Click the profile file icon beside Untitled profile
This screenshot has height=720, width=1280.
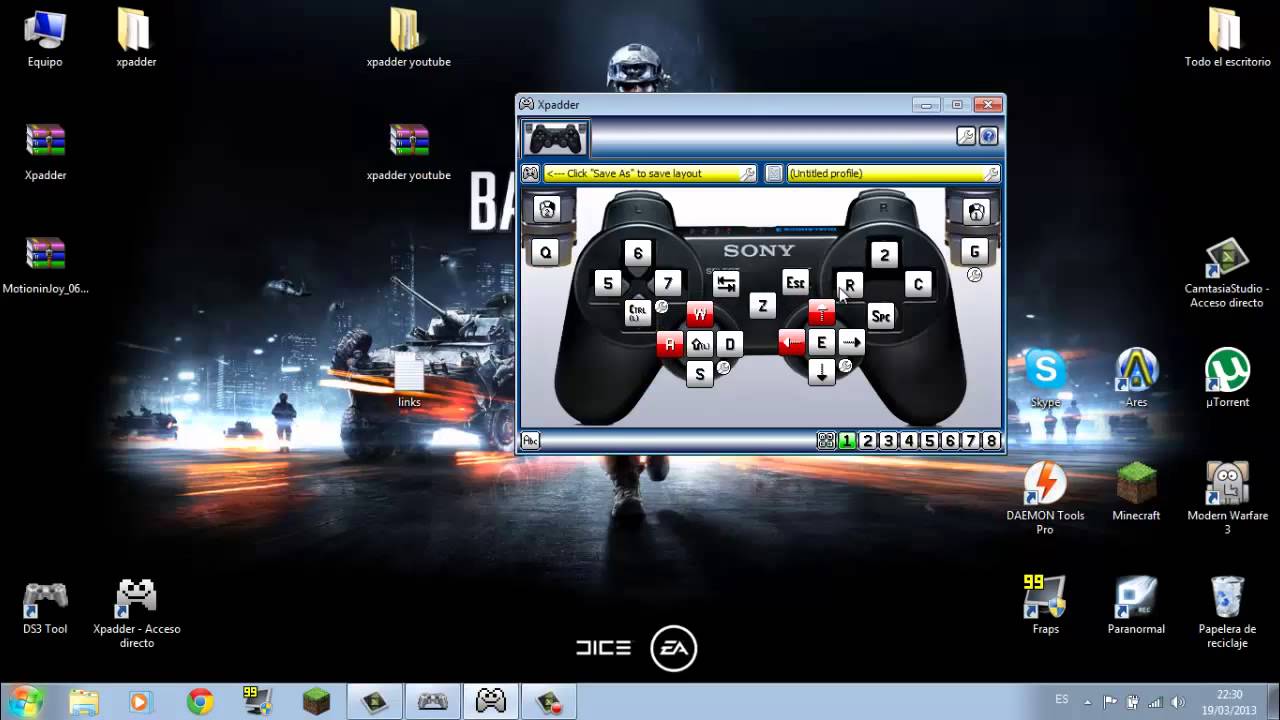point(774,173)
